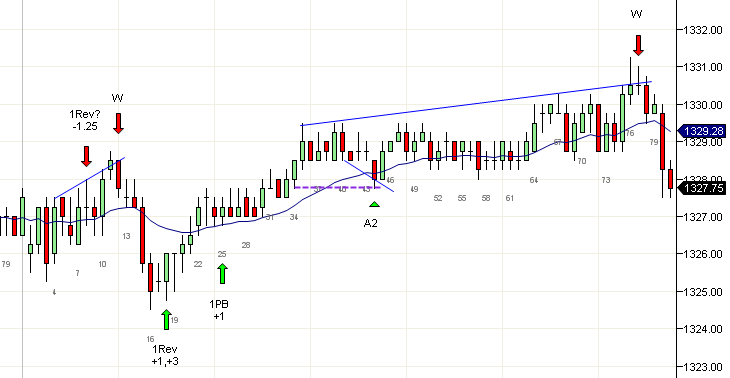Click the A2 annotation label
Viewport: 730px width, 378px height.
371,223
